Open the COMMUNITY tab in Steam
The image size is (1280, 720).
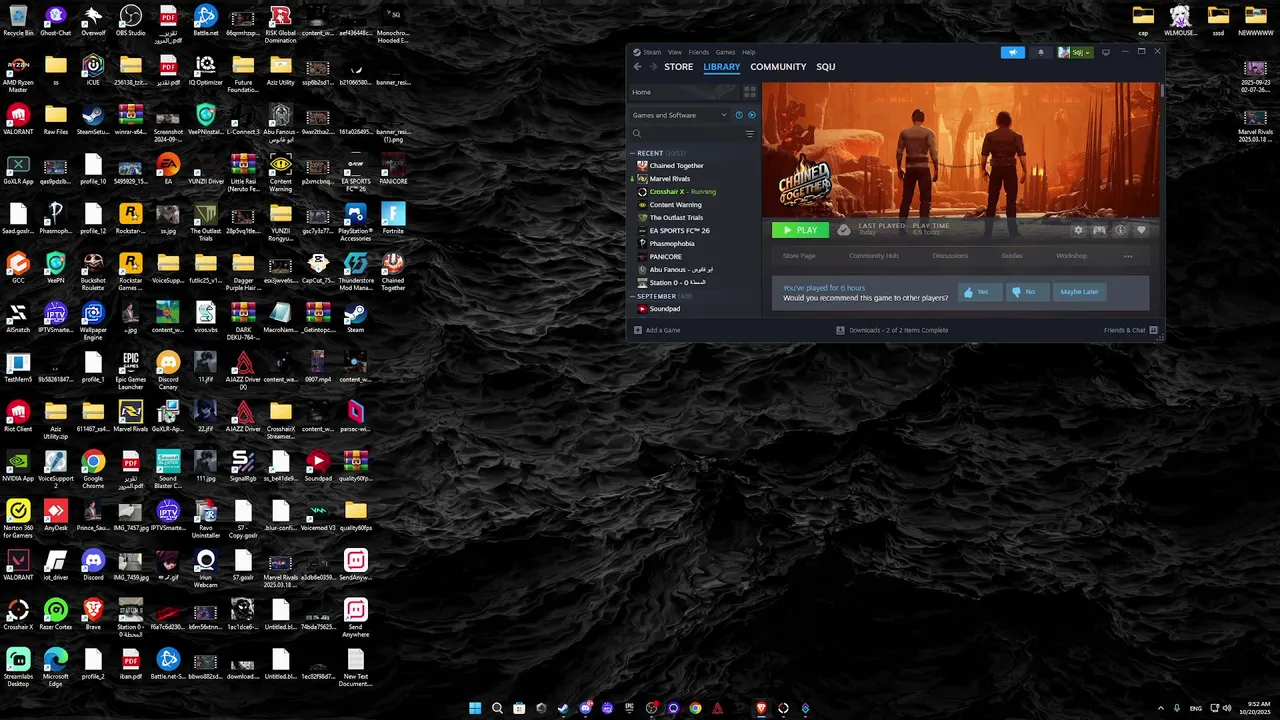(778, 67)
